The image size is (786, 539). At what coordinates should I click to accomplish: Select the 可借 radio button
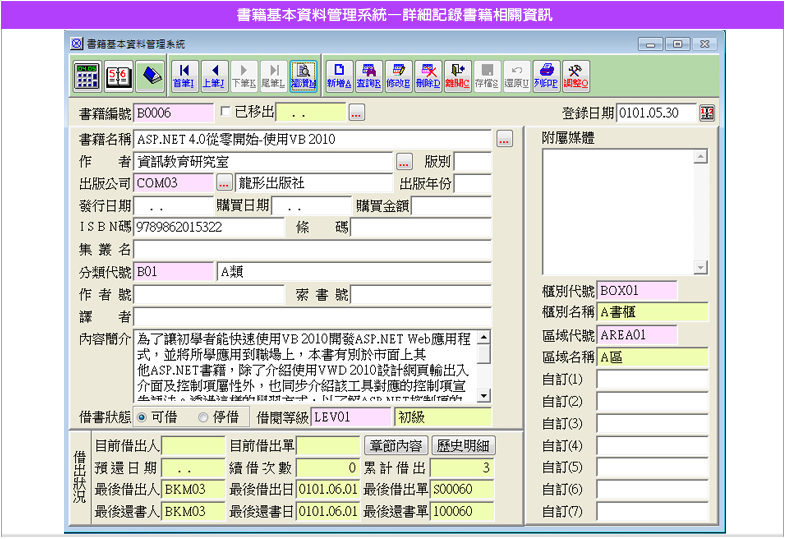point(142,417)
